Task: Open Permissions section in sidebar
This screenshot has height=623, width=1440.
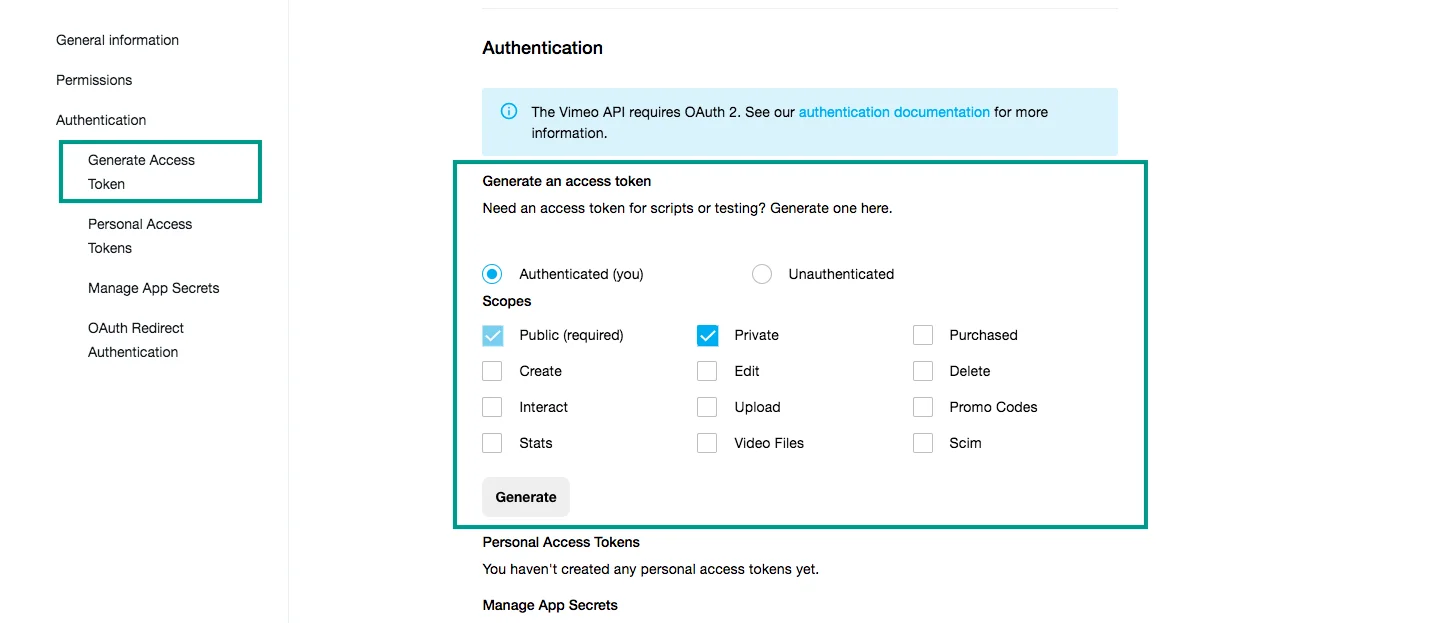Action: click(94, 80)
